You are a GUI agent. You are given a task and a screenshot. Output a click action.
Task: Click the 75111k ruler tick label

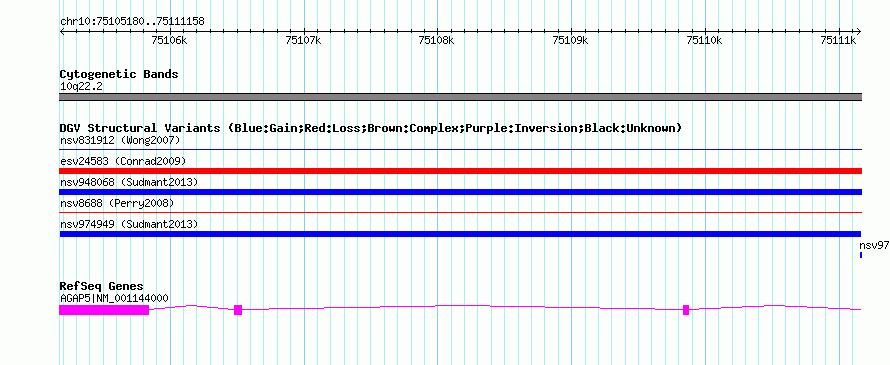point(838,40)
